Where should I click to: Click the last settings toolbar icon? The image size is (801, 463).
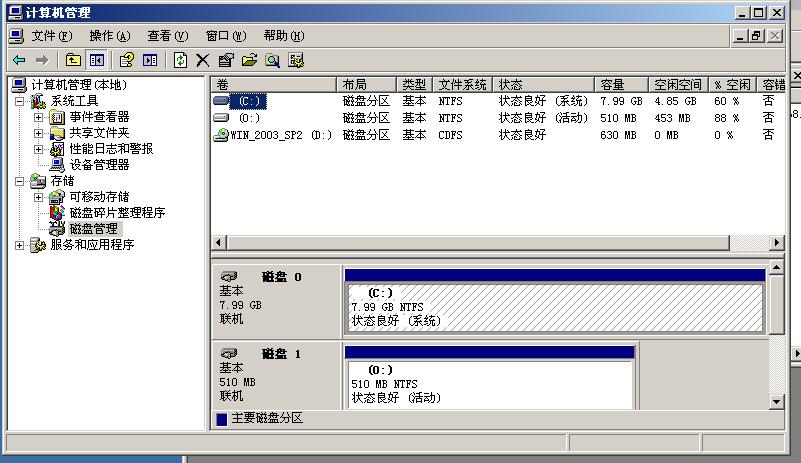(296, 60)
